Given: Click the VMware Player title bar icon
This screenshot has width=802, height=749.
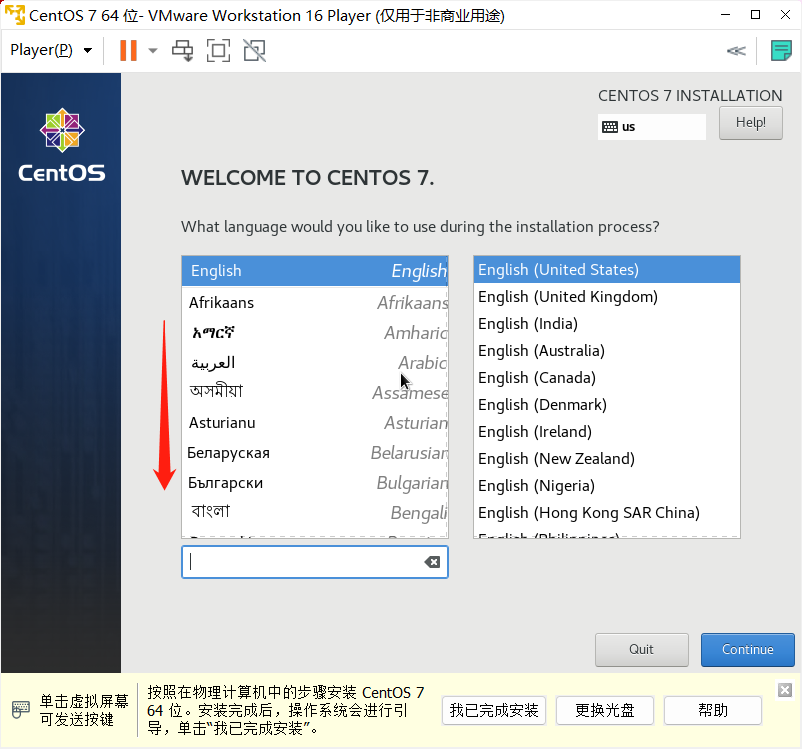Looking at the screenshot, I should tap(14, 15).
